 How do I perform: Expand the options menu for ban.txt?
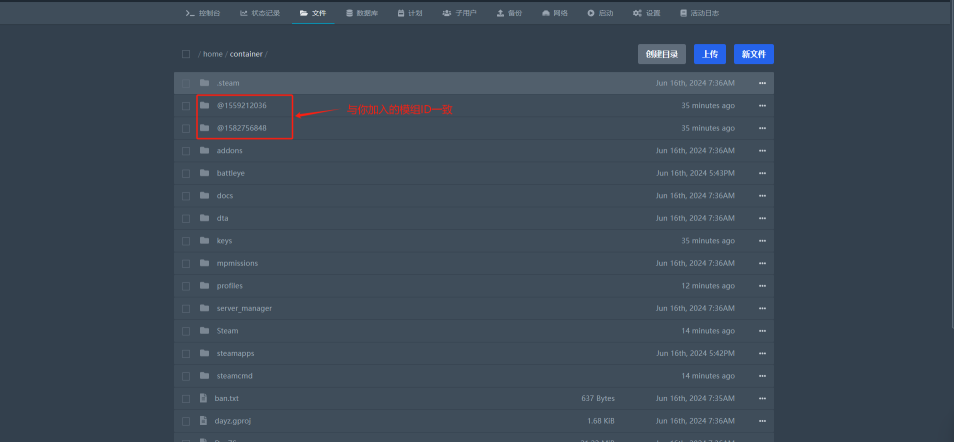(762, 398)
